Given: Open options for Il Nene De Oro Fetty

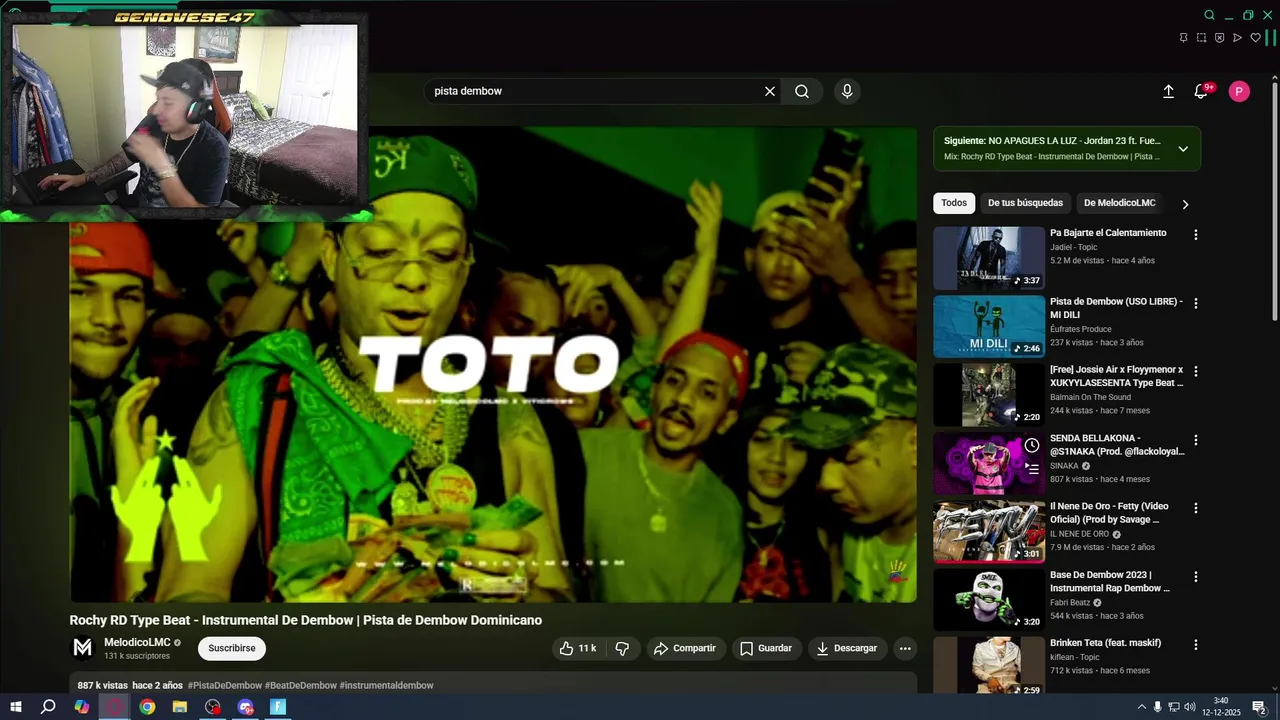Looking at the screenshot, I should [1195, 508].
